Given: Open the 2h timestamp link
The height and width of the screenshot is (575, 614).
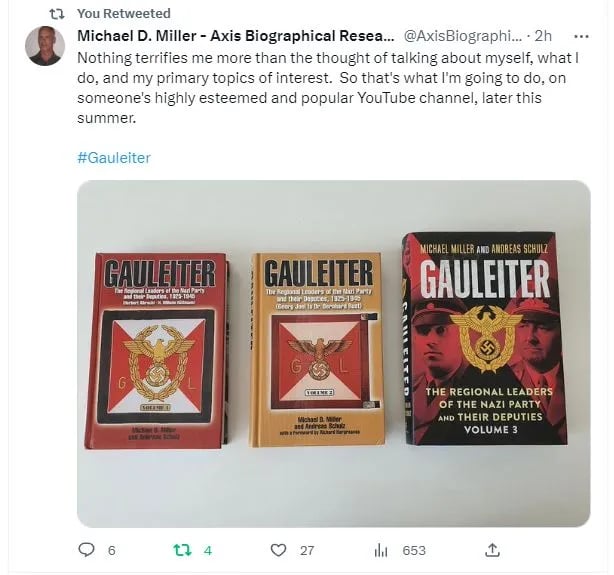Looking at the screenshot, I should (x=543, y=36).
